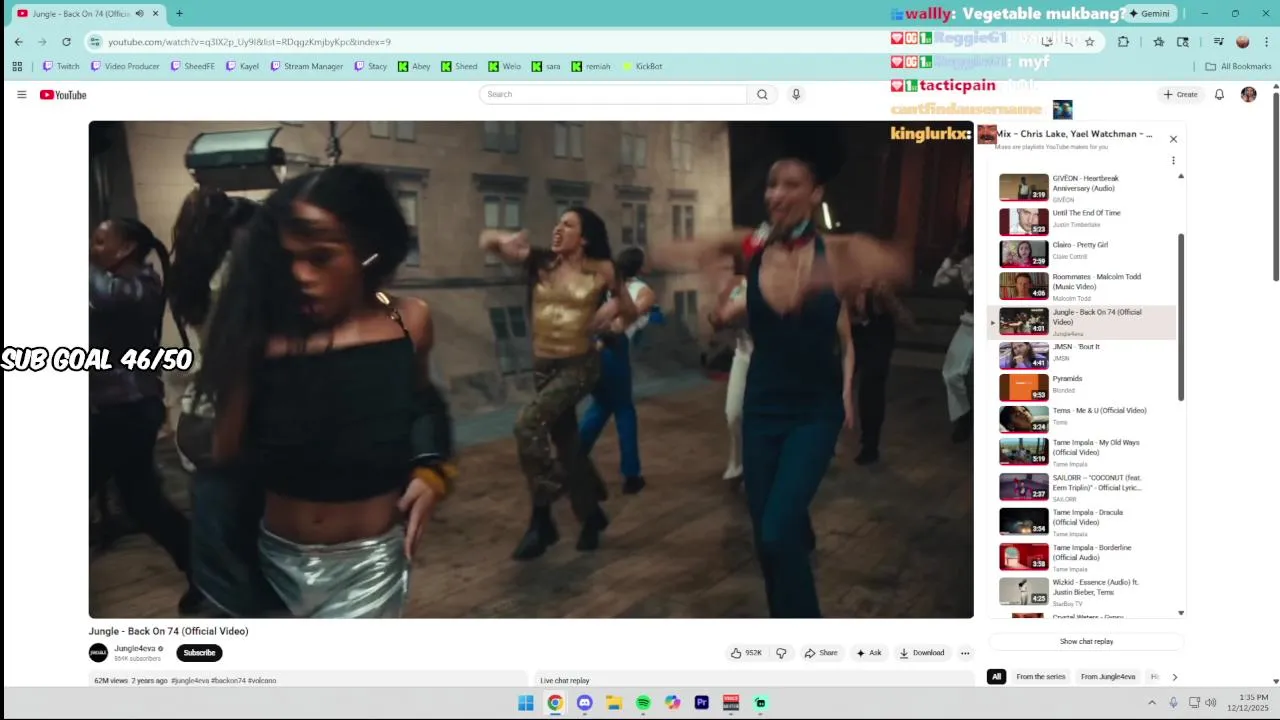Image resolution: width=1280 pixels, height=720 pixels.
Task: Click the Gemini button in Chrome
Action: pos(1149,13)
